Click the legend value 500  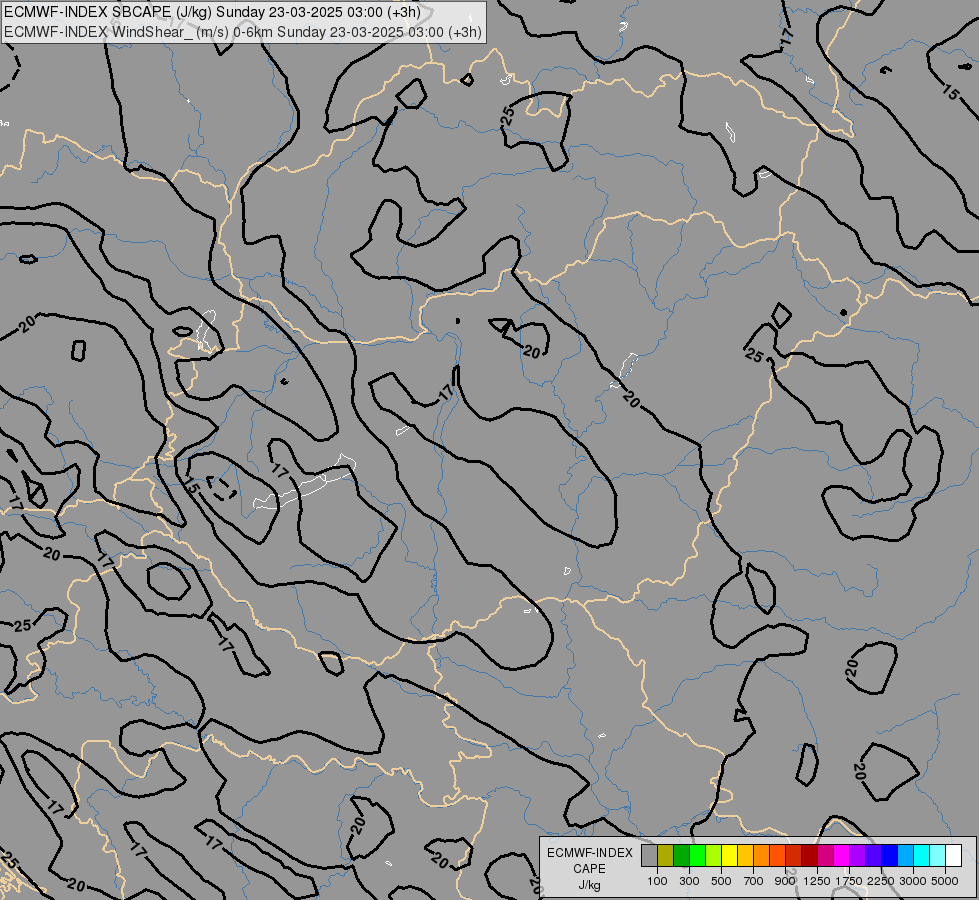[721, 881]
